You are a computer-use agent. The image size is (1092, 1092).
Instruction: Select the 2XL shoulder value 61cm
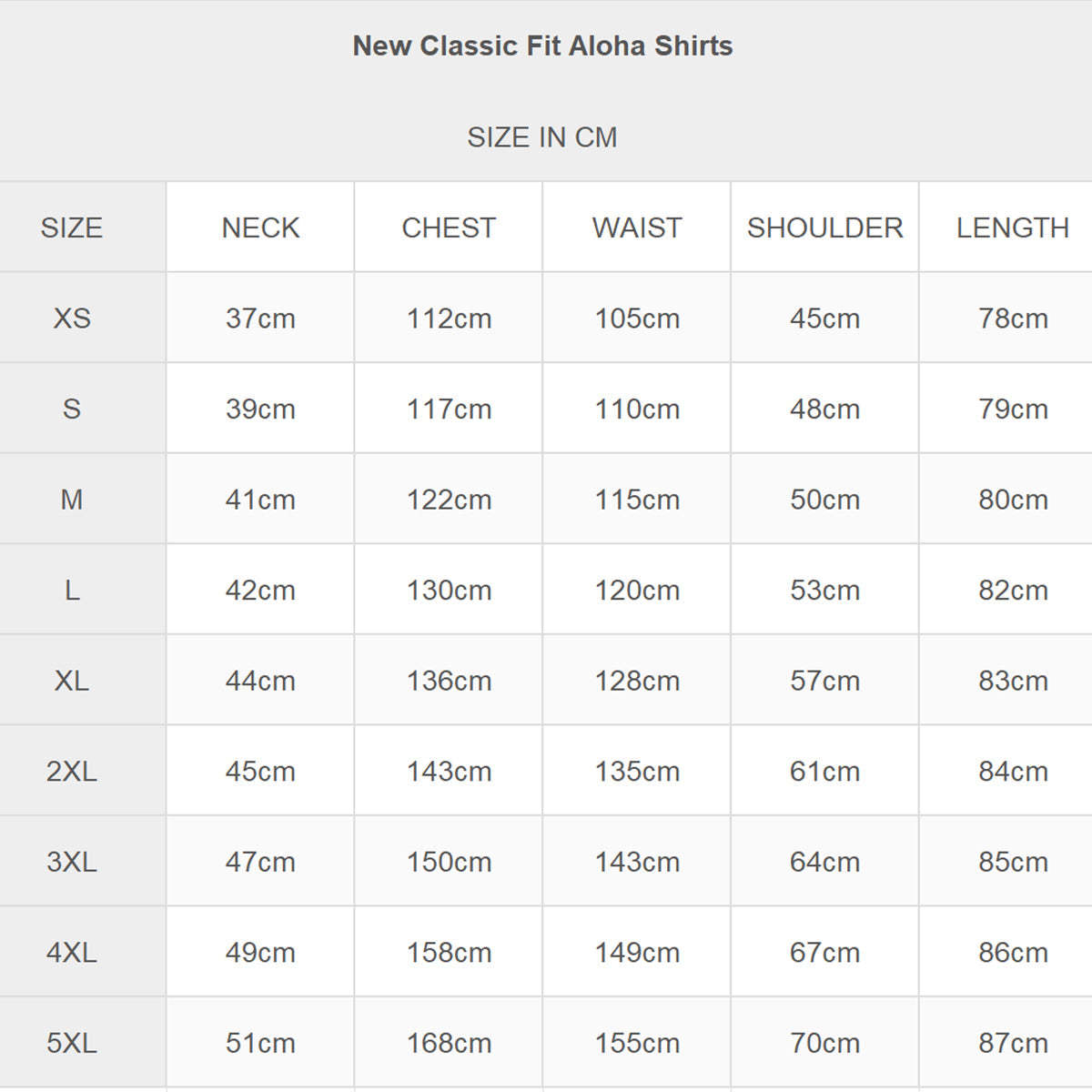pyautogui.click(x=824, y=772)
